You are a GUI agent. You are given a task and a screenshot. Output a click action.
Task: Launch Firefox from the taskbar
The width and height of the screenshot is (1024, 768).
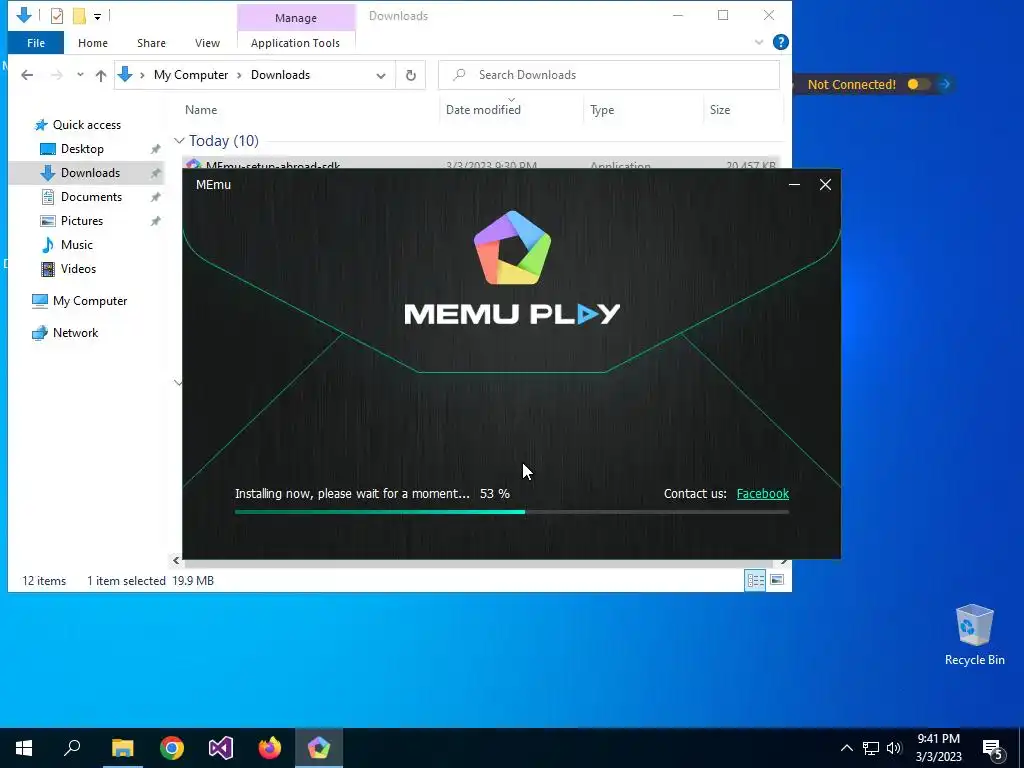click(x=270, y=748)
